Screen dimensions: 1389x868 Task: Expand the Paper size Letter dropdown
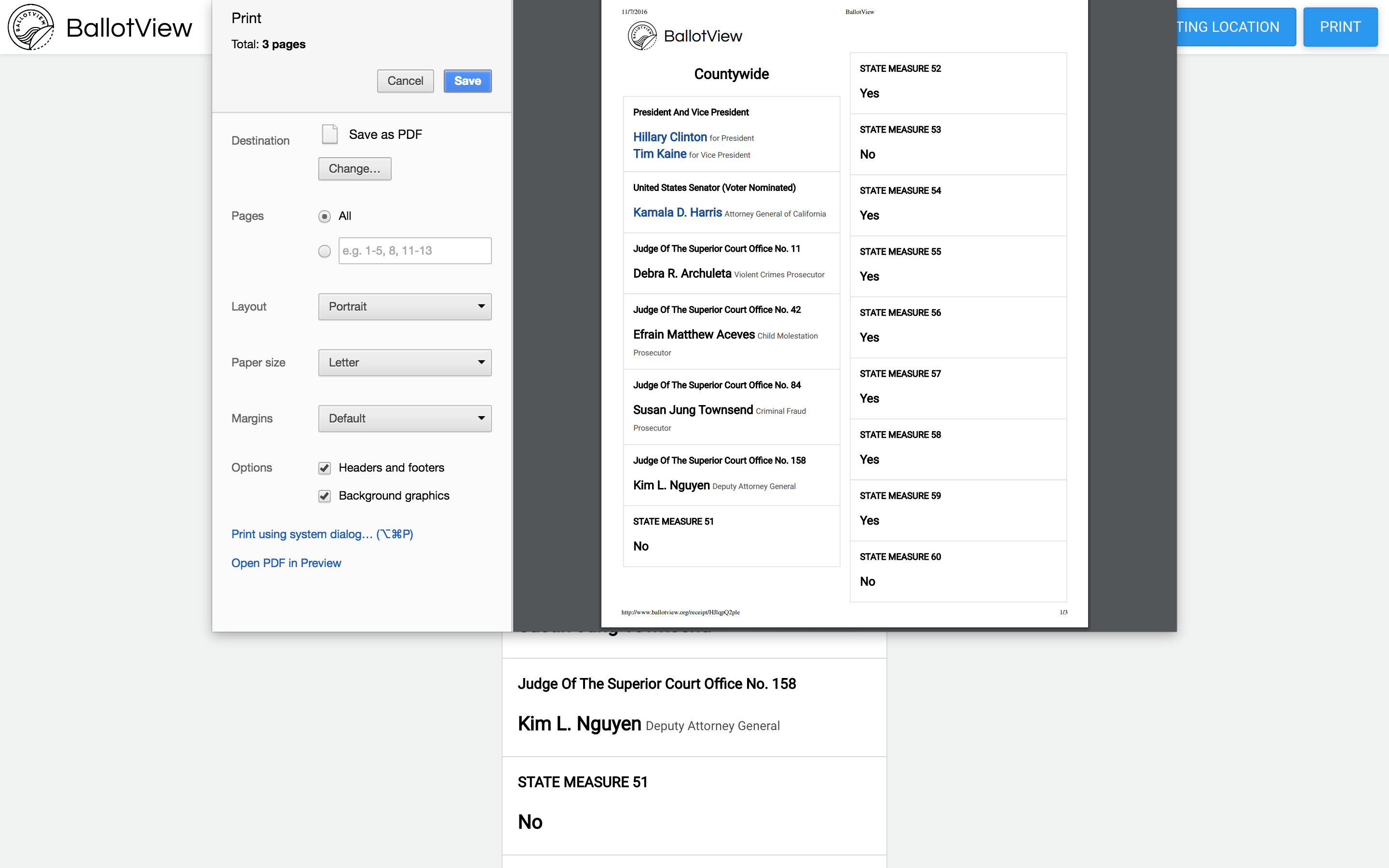coord(405,363)
